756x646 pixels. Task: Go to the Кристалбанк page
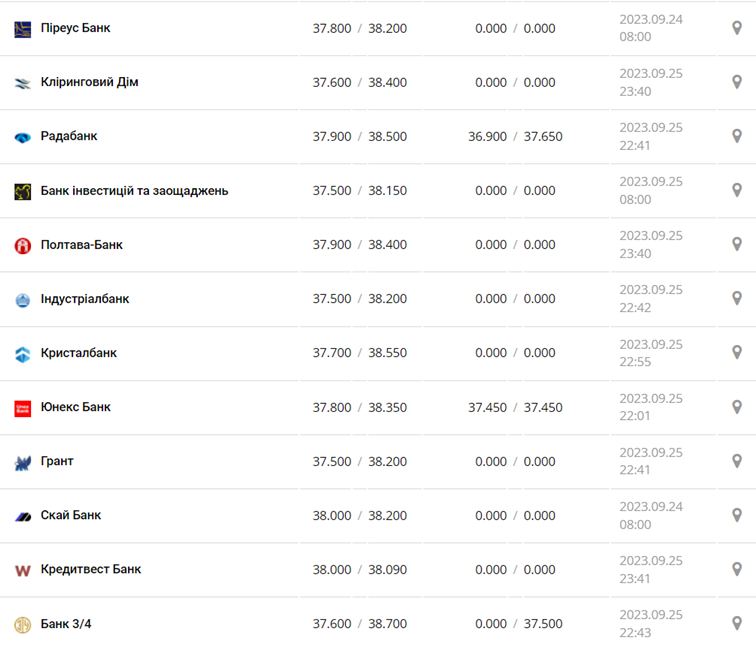coord(79,353)
